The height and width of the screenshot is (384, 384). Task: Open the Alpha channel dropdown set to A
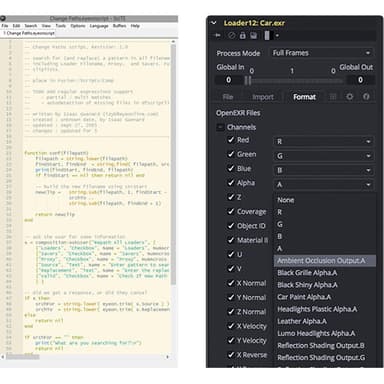[323, 185]
